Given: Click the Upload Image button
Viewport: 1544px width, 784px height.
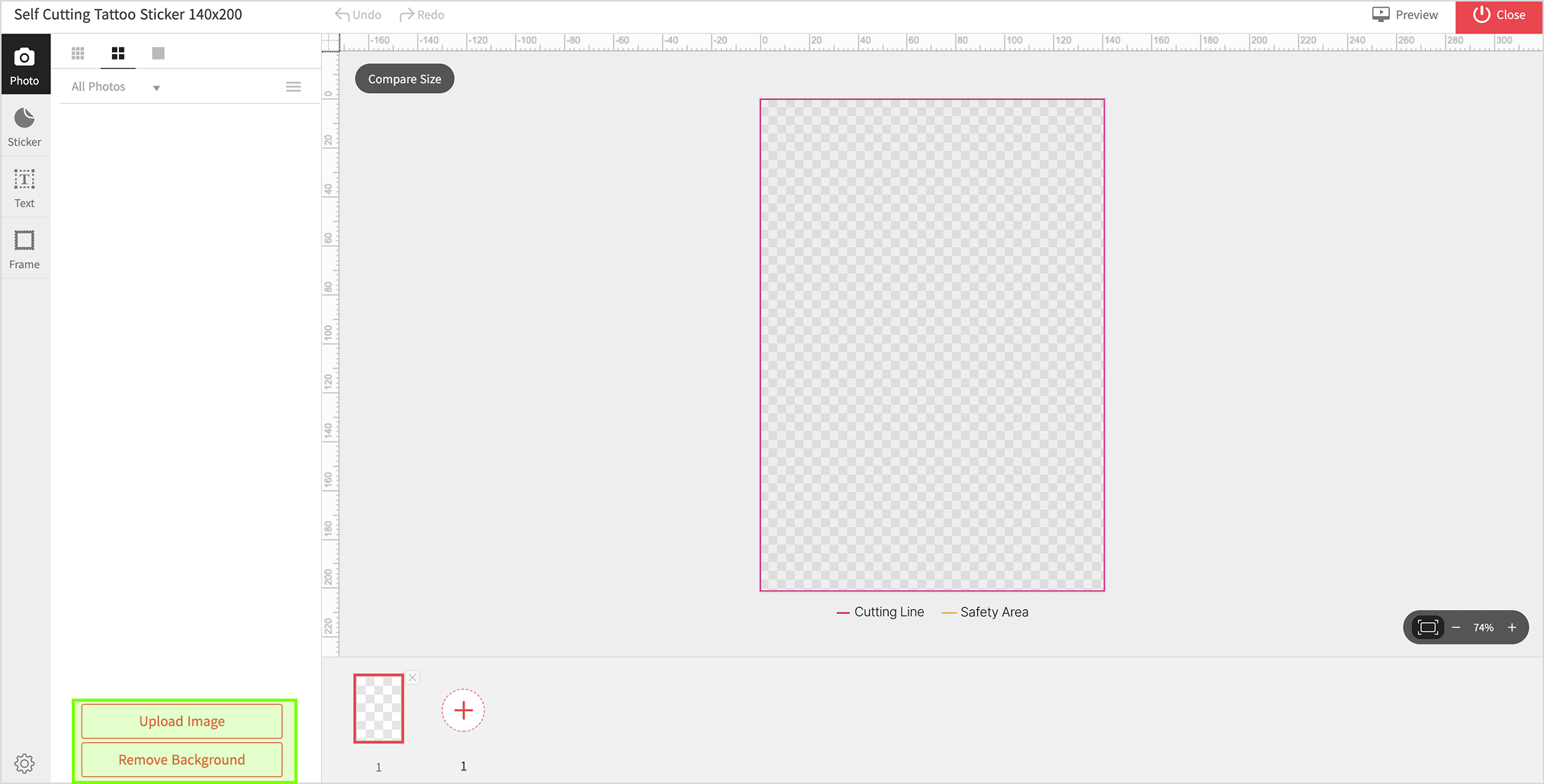Looking at the screenshot, I should coord(182,721).
